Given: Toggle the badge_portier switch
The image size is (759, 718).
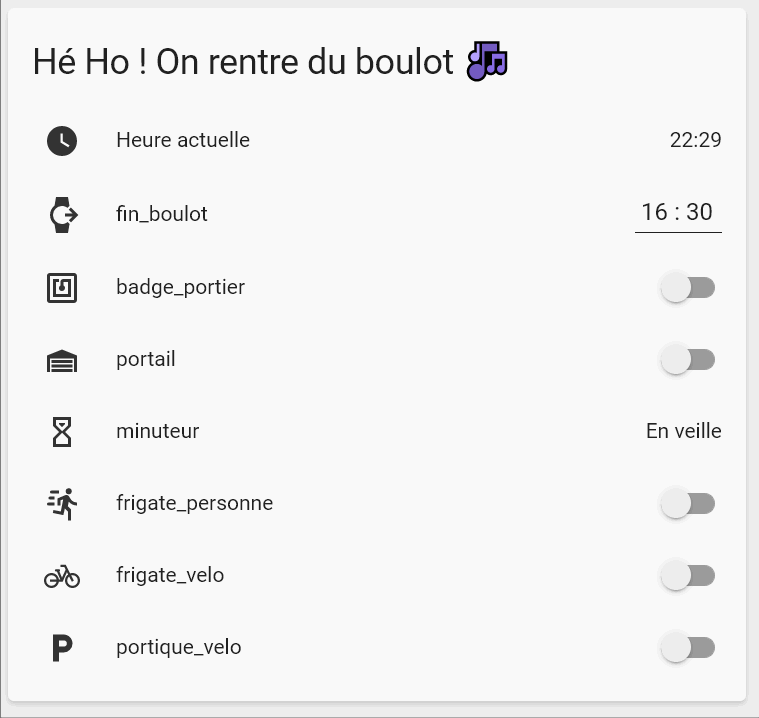Looking at the screenshot, I should pos(688,288).
